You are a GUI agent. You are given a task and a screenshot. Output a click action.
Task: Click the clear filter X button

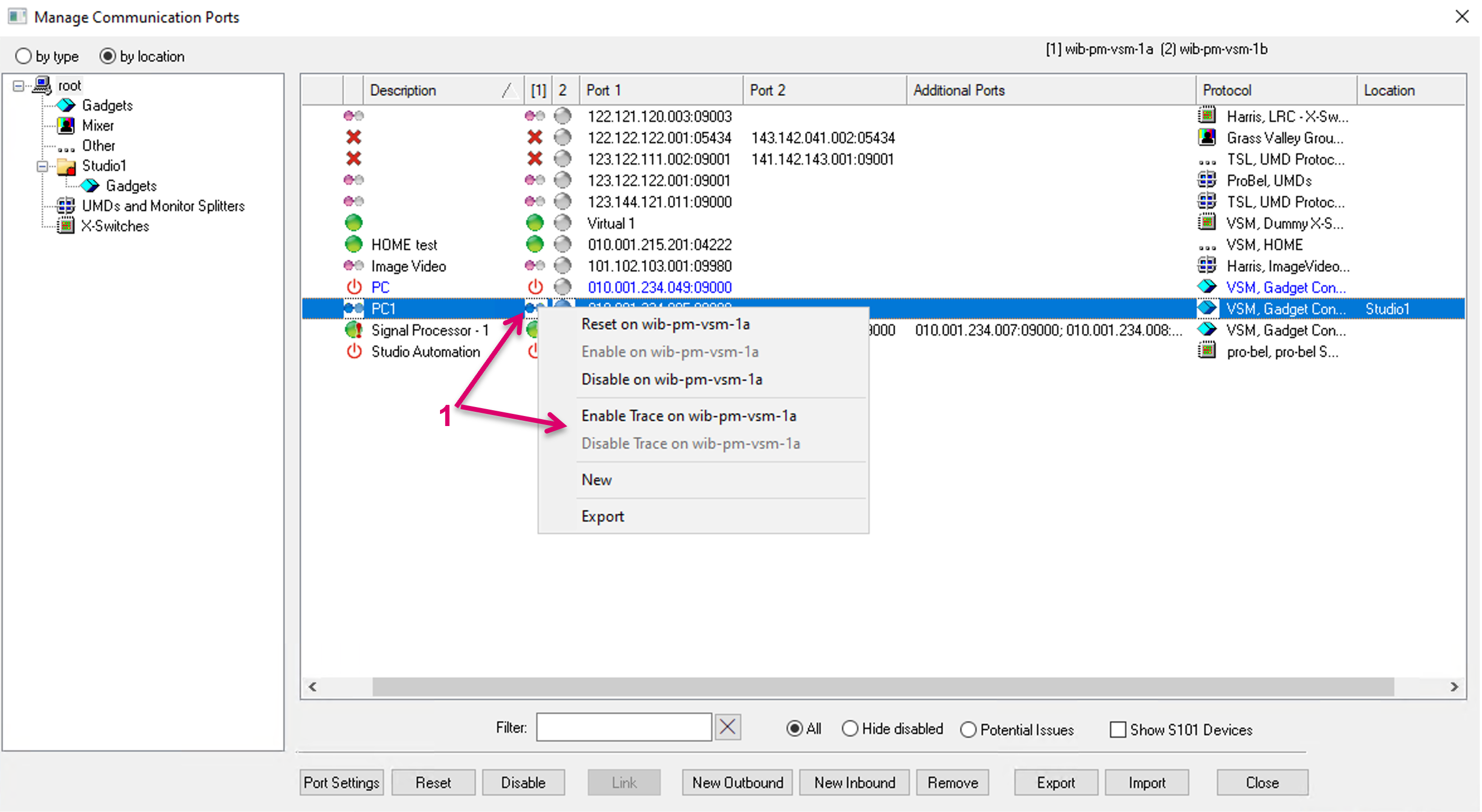(727, 728)
